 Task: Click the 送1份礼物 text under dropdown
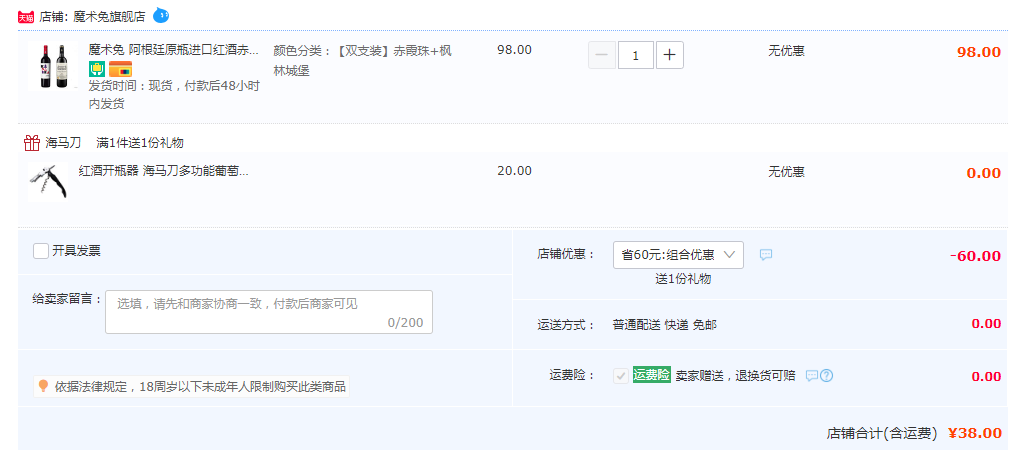(x=683, y=279)
